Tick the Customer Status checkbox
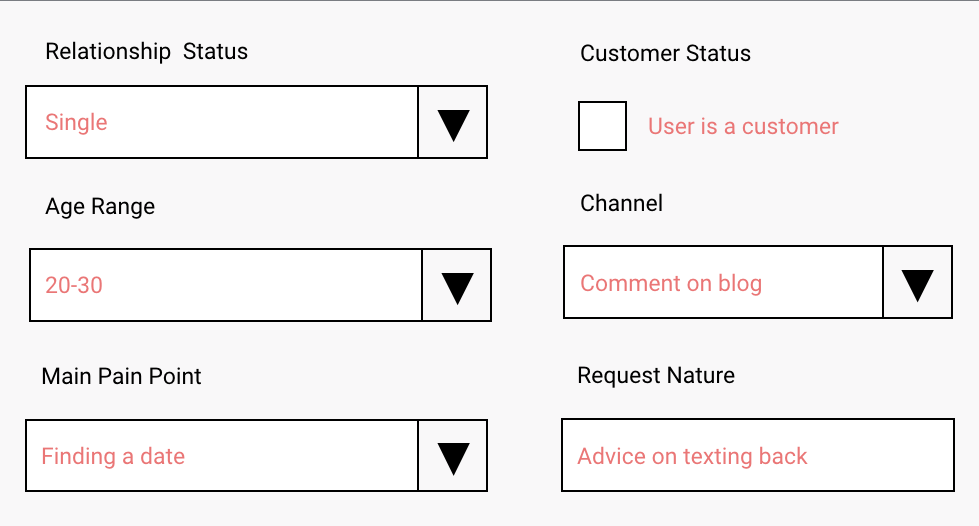This screenshot has width=979, height=526. coord(603,126)
